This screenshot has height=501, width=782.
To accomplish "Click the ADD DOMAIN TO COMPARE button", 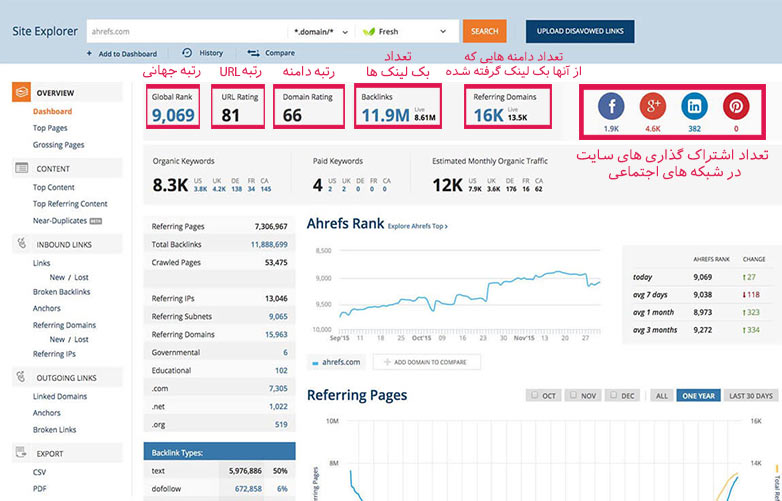I will point(426,362).
